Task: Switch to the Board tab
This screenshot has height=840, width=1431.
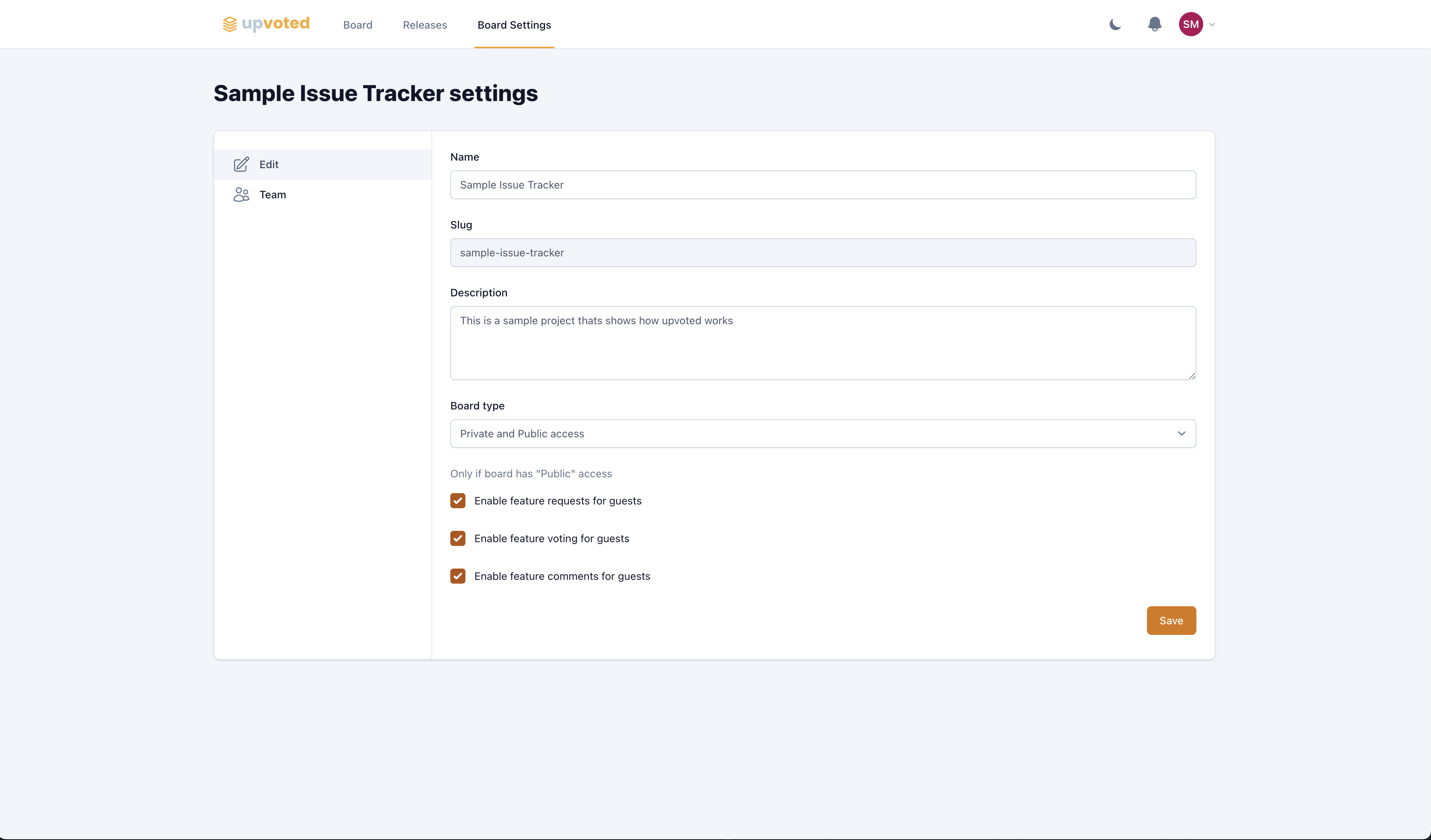Action: (358, 24)
